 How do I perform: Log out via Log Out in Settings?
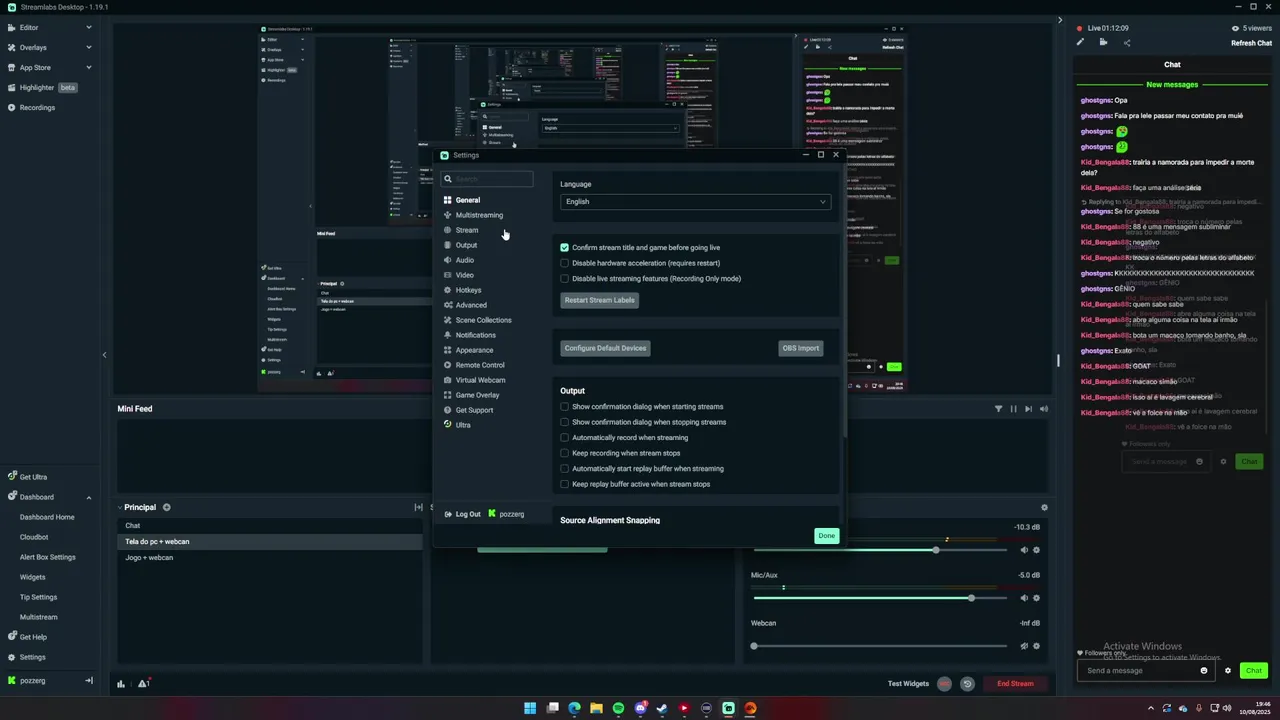point(461,514)
